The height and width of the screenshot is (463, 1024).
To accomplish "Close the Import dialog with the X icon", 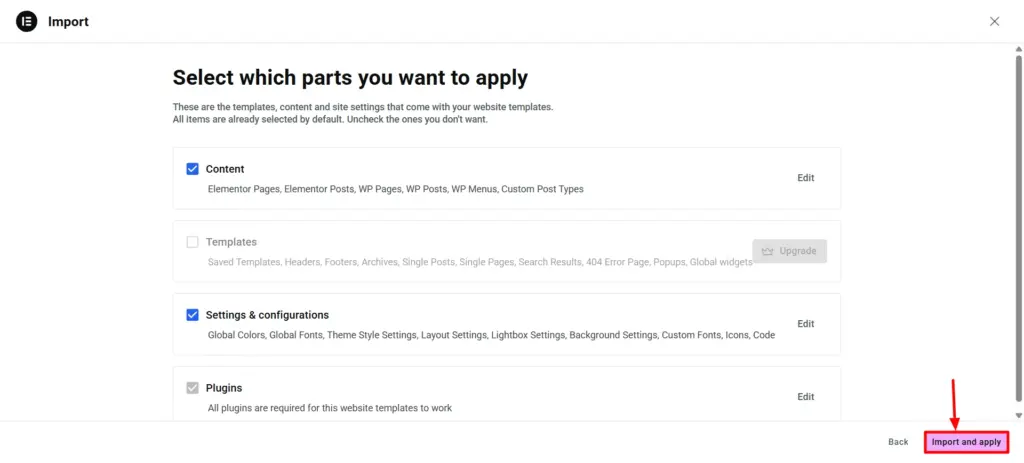I will 994,21.
